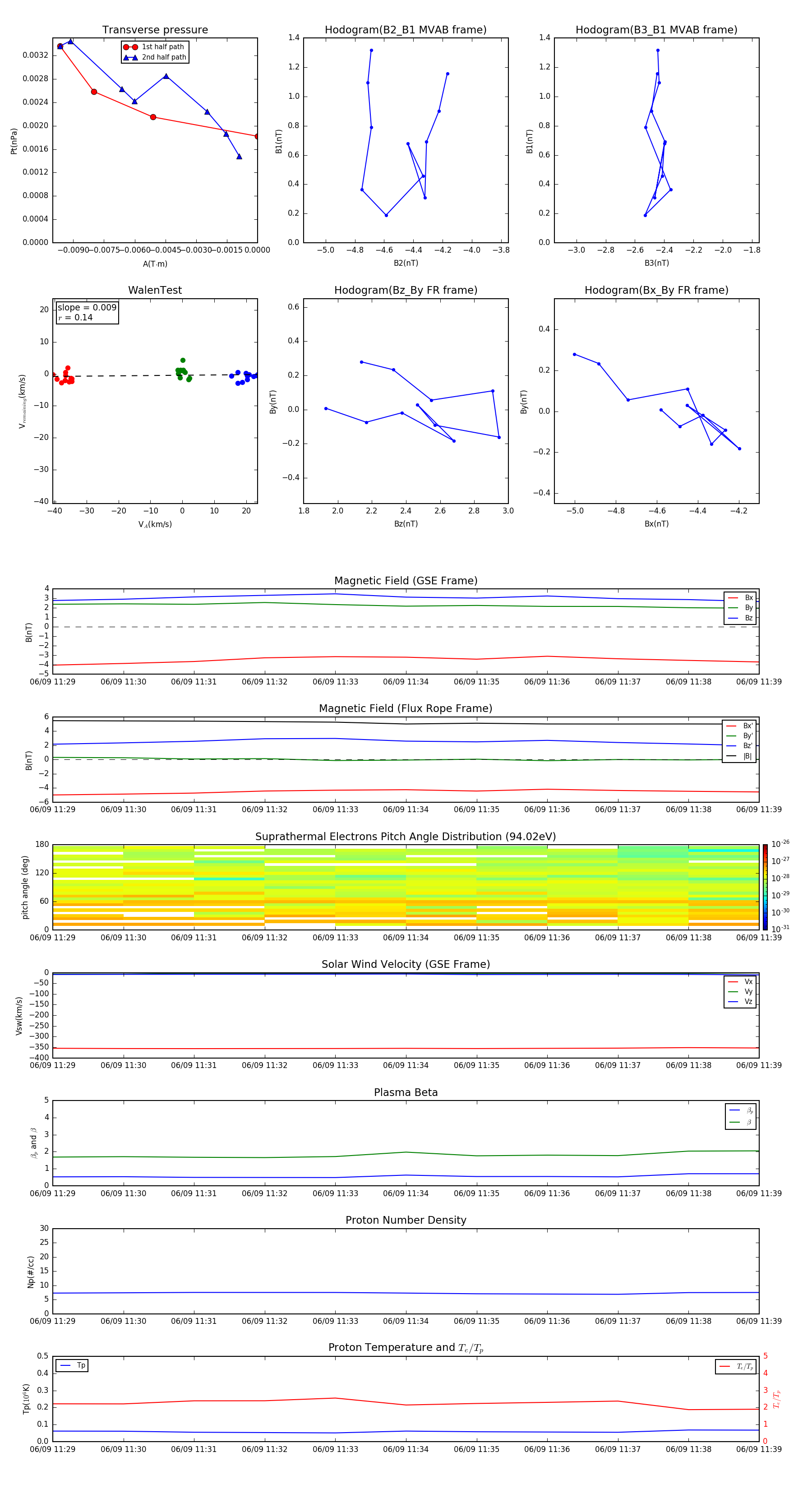Click 'Hodogram(B3_B1 MVAB frame)' title
This screenshot has width=812, height=1489.
[656, 30]
